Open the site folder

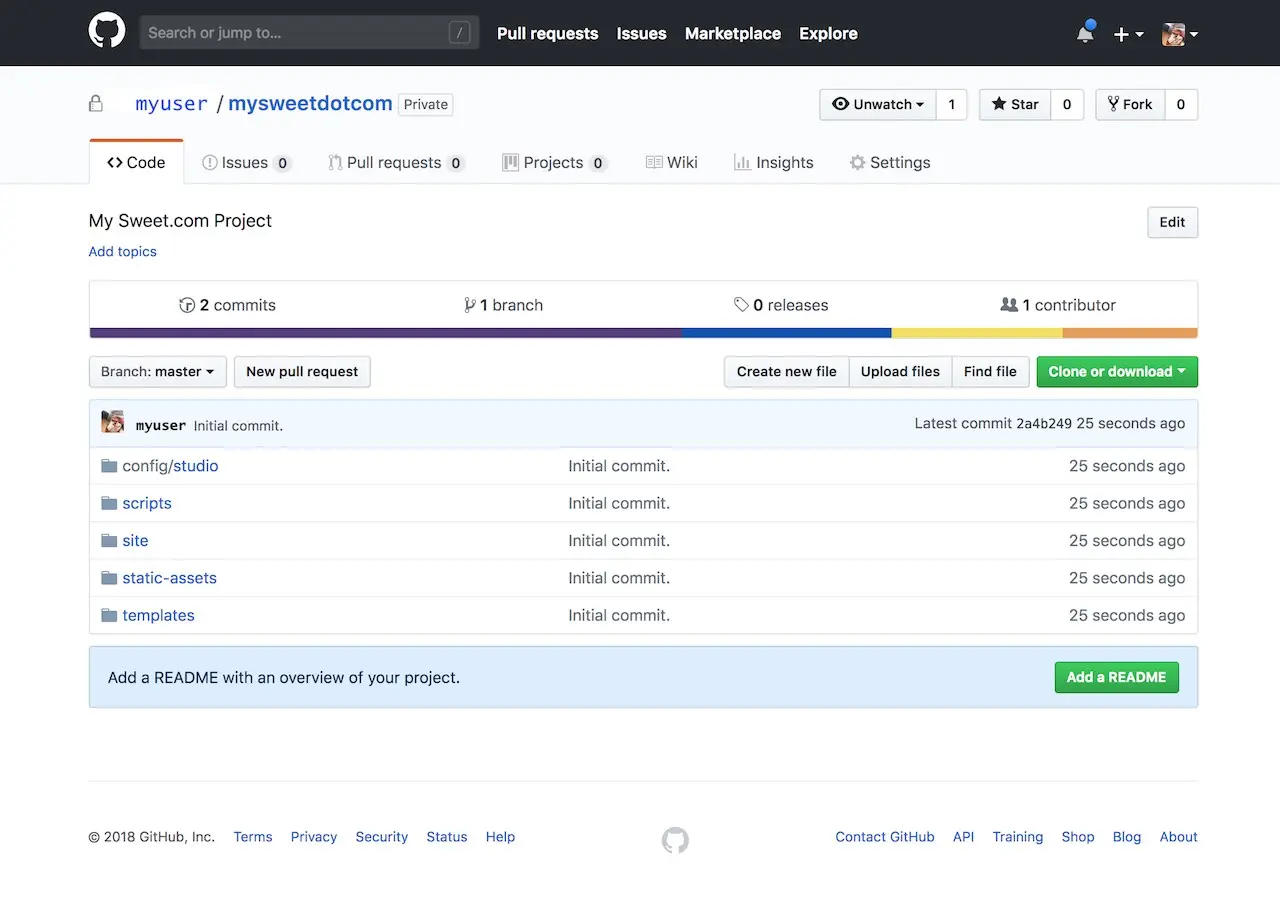tap(135, 540)
